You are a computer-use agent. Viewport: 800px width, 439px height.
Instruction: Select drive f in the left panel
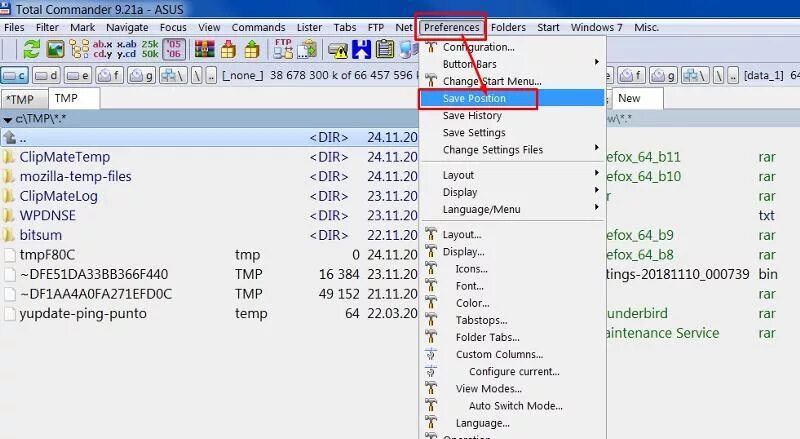pyautogui.click(x=110, y=76)
